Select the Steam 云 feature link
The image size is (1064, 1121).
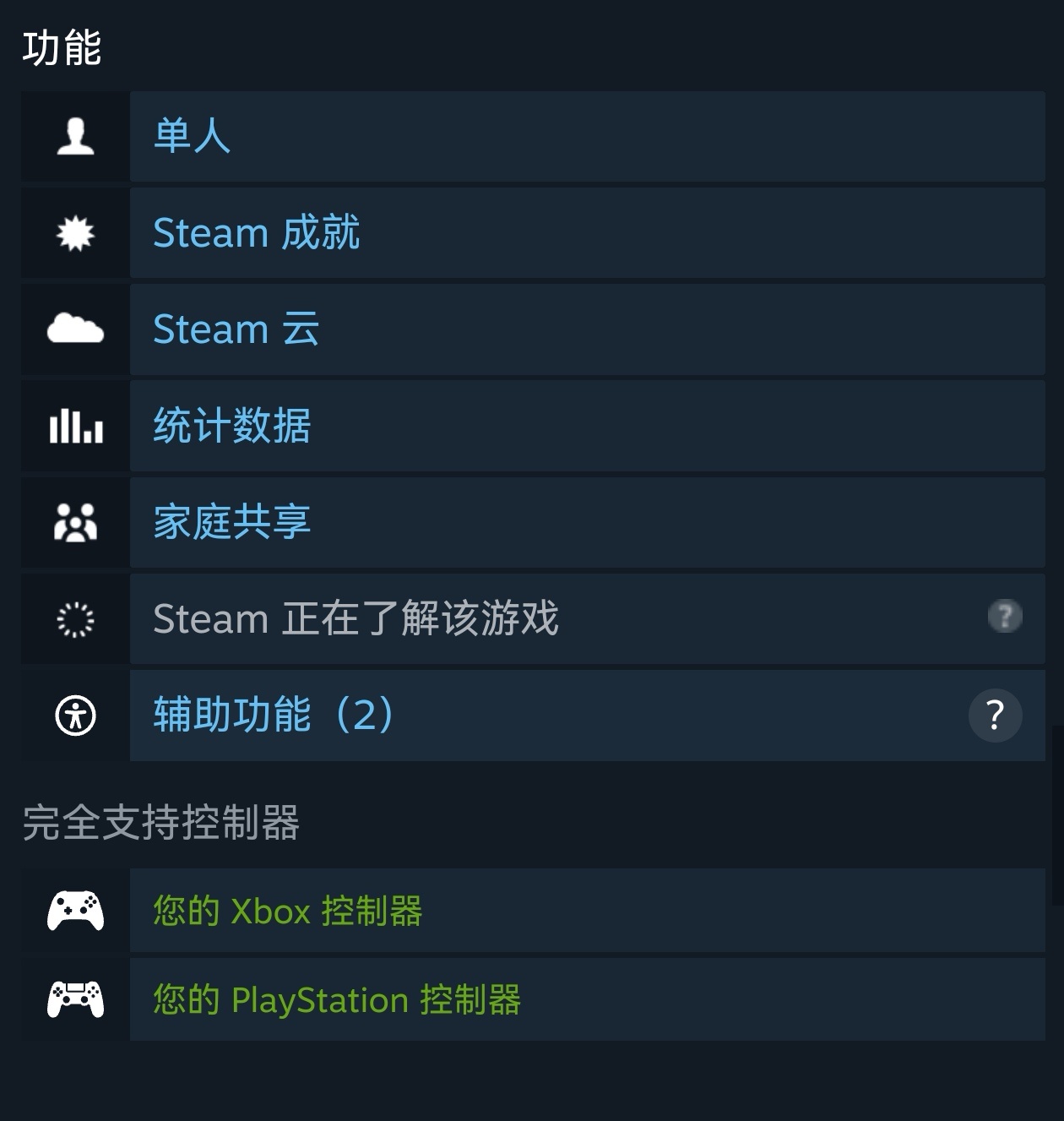tap(236, 329)
